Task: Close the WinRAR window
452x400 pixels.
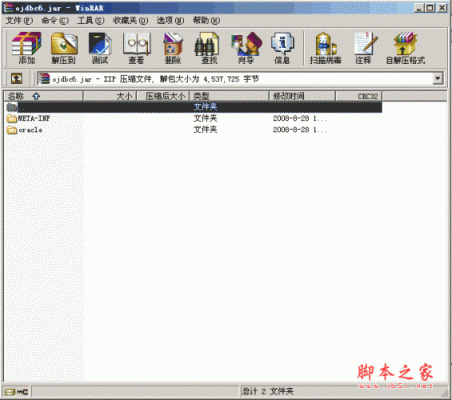Action: 442,8
